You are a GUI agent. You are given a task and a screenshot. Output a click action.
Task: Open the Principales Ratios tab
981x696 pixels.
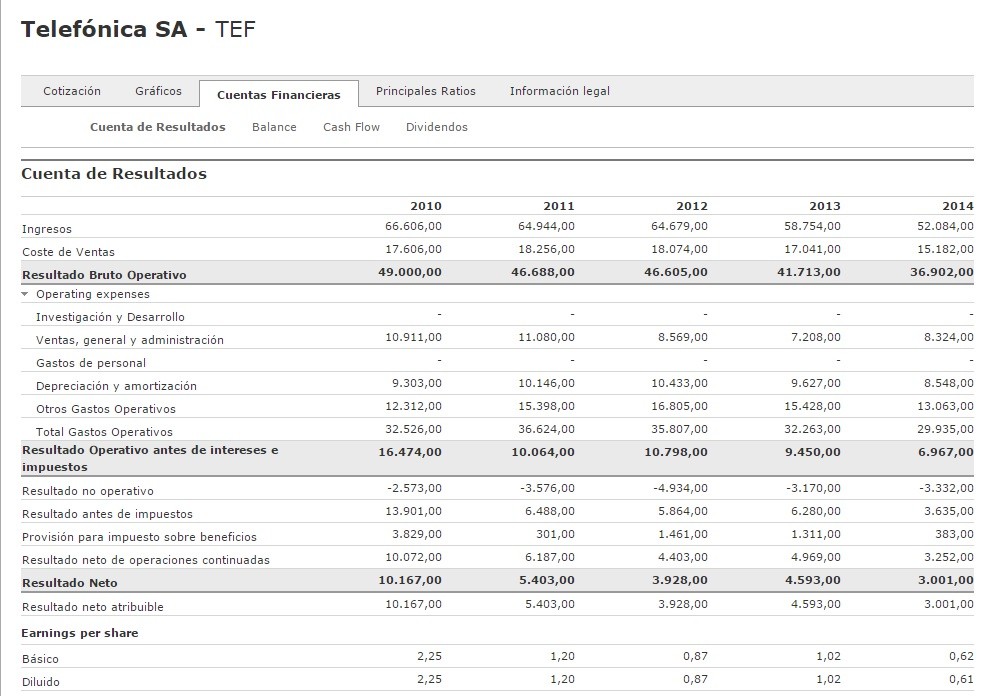coord(425,91)
